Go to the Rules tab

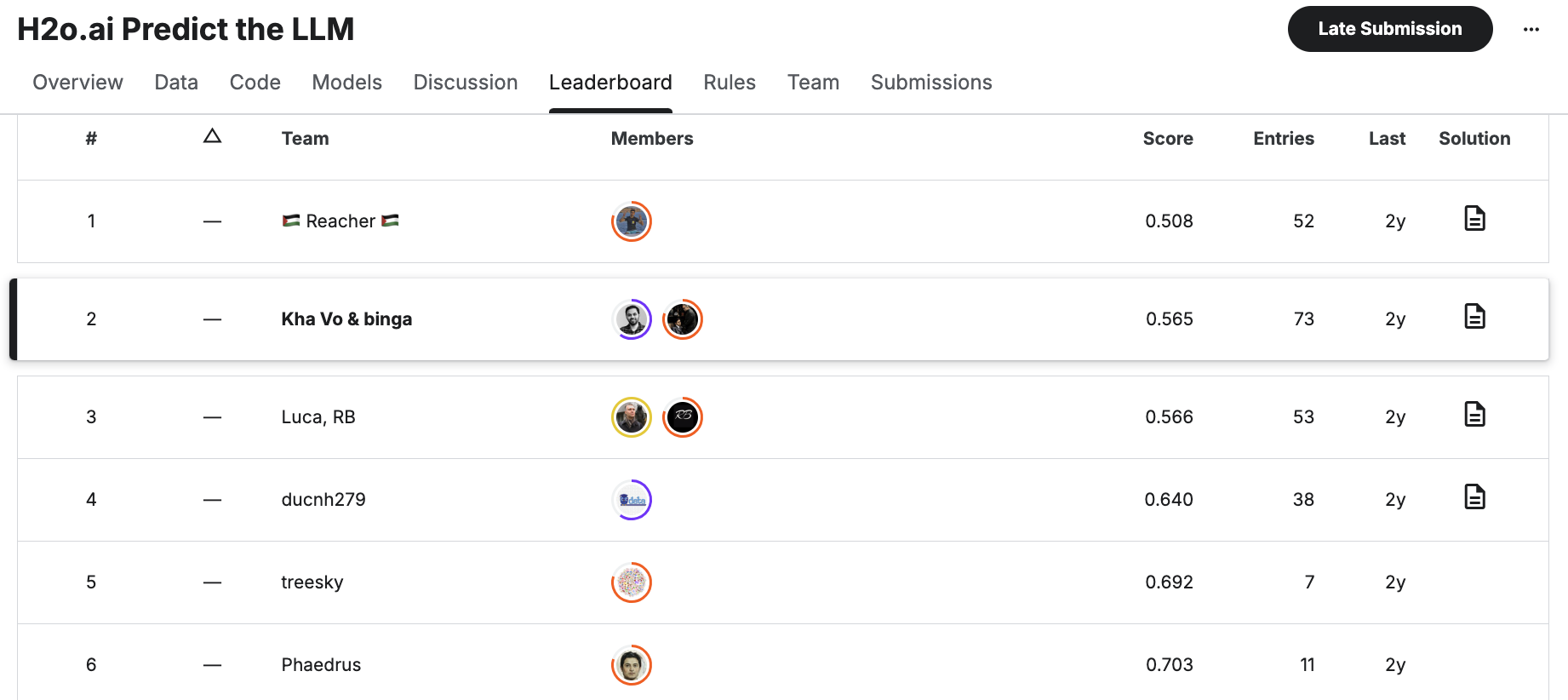tap(730, 83)
